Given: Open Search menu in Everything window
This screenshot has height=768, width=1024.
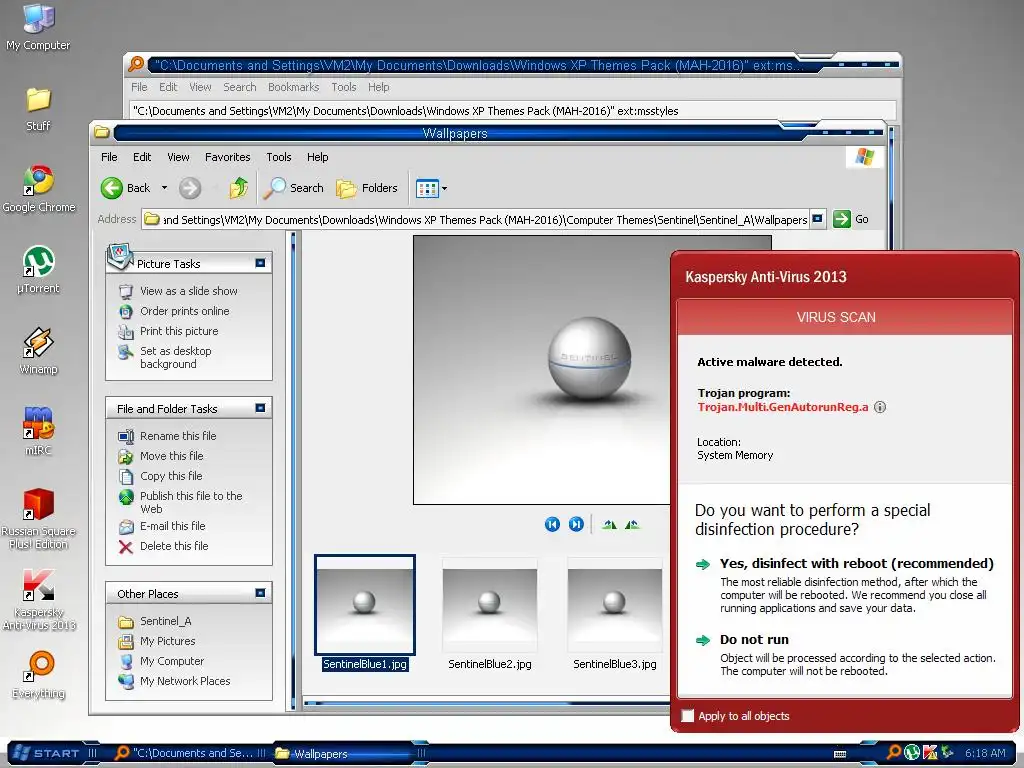Looking at the screenshot, I should [x=240, y=87].
